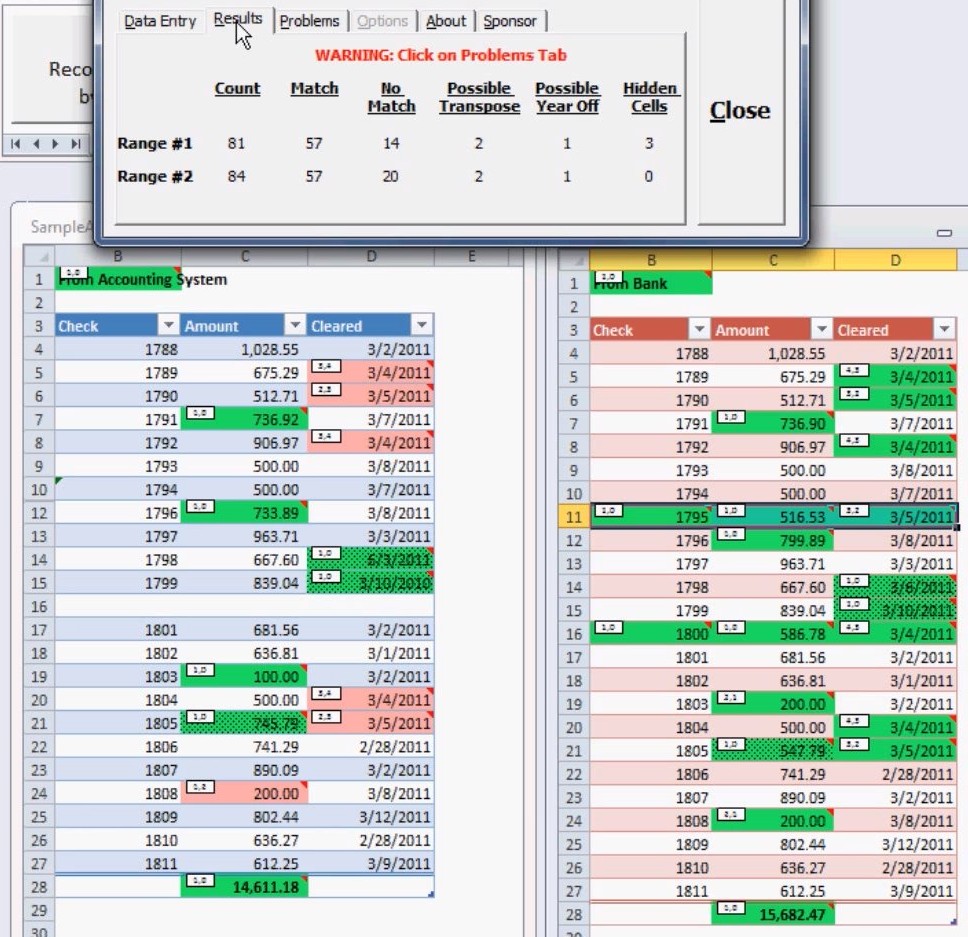
Task: Open the Sponsor tab
Action: pyautogui.click(x=510, y=21)
